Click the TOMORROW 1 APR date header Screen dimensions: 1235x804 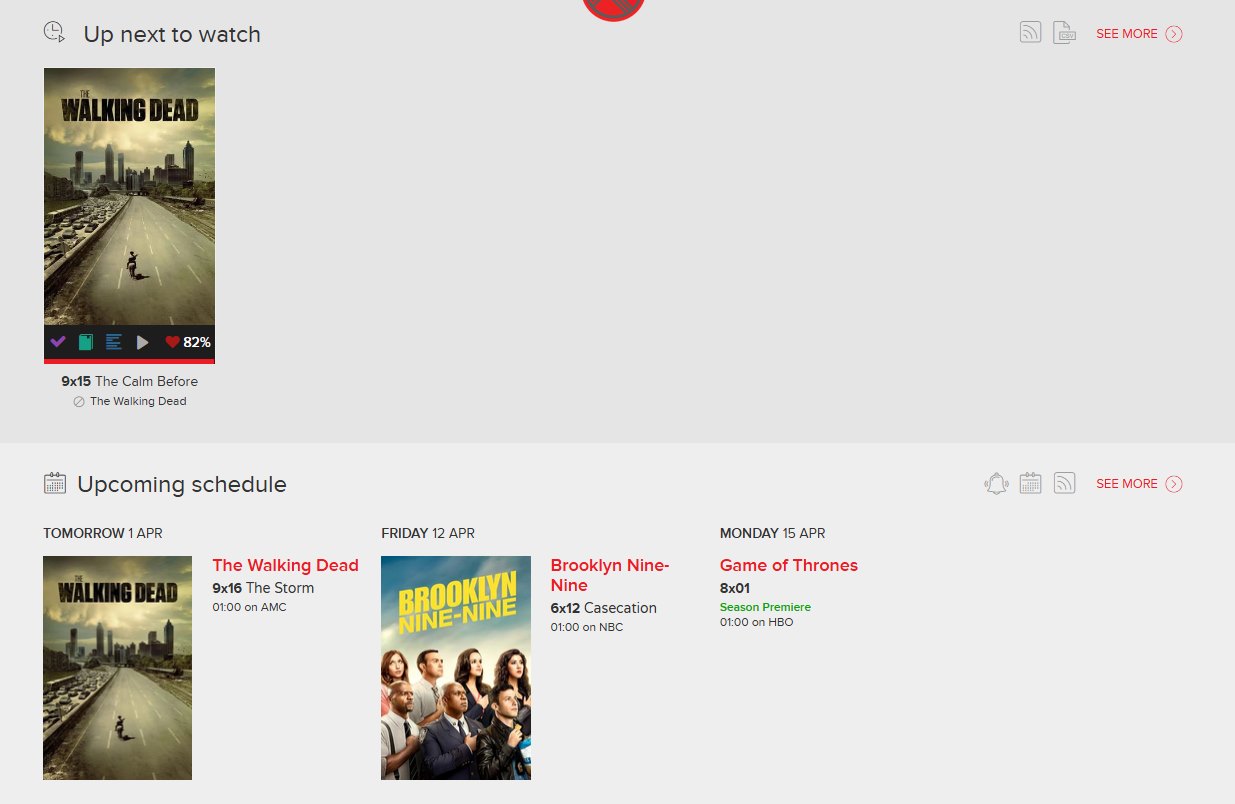[x=103, y=533]
